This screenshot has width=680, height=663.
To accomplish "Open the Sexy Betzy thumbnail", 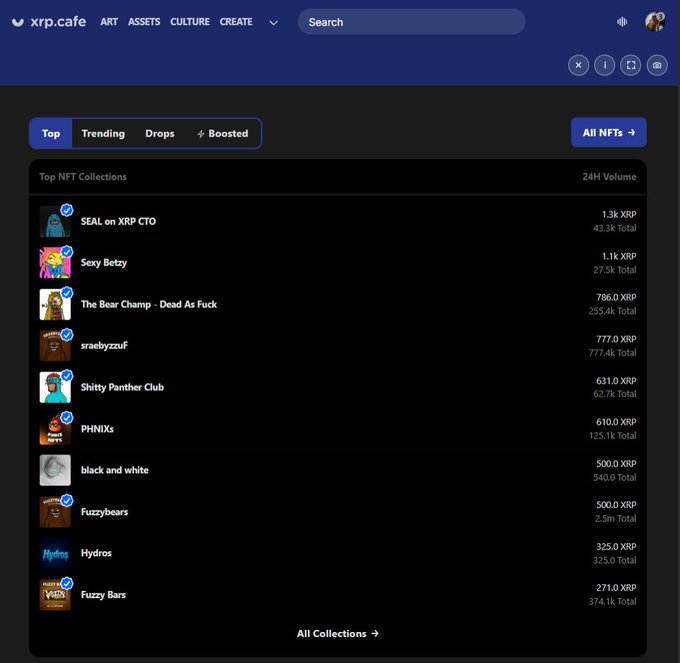I will (x=55, y=263).
